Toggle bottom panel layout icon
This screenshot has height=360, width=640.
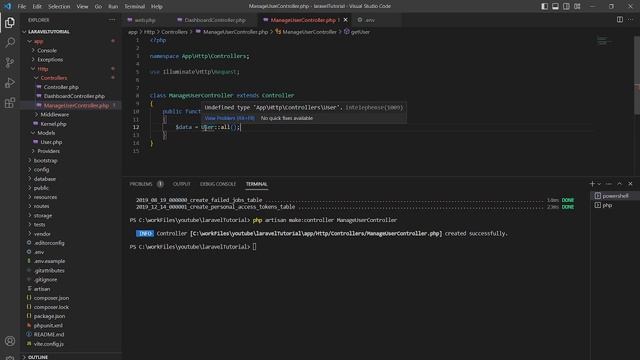(x=556, y=6)
